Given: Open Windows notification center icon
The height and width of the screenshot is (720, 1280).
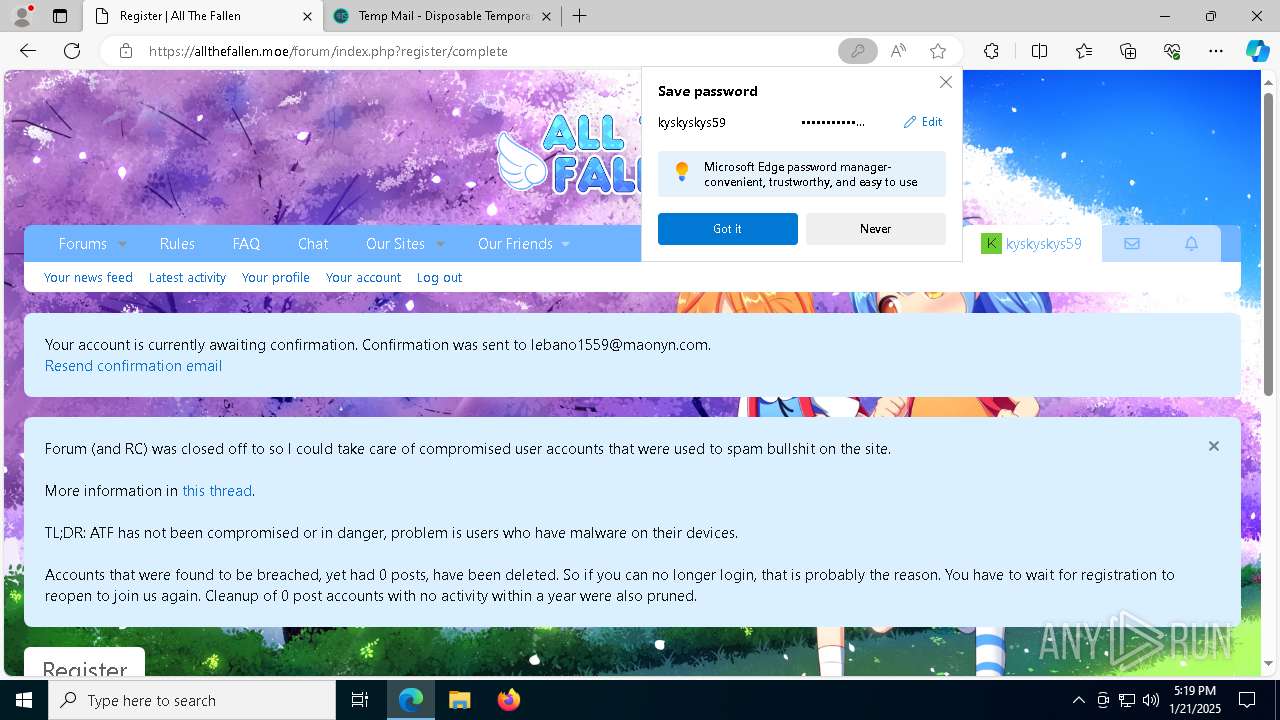Looking at the screenshot, I should click(1247, 700).
